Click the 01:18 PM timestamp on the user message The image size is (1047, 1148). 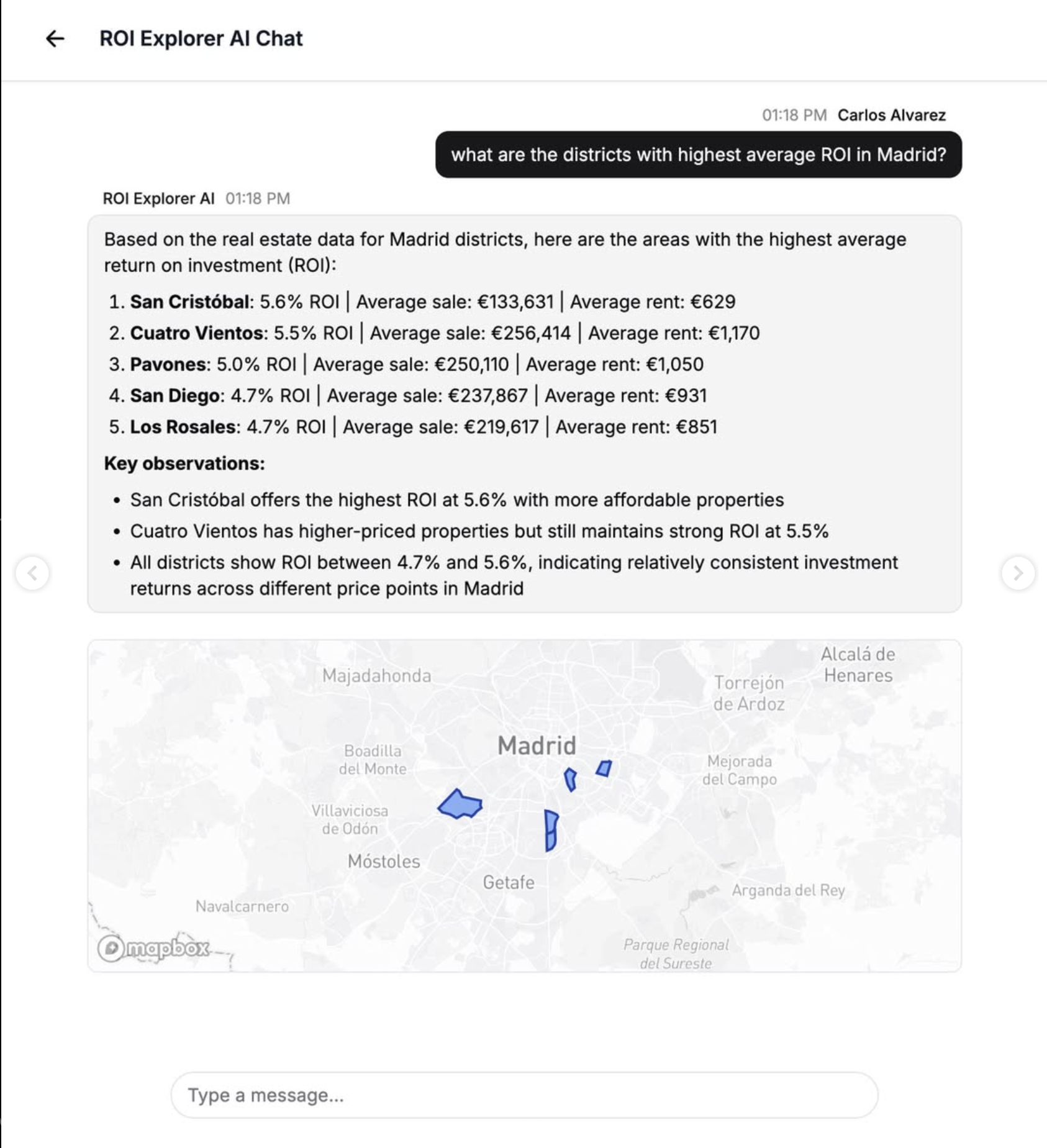click(794, 115)
